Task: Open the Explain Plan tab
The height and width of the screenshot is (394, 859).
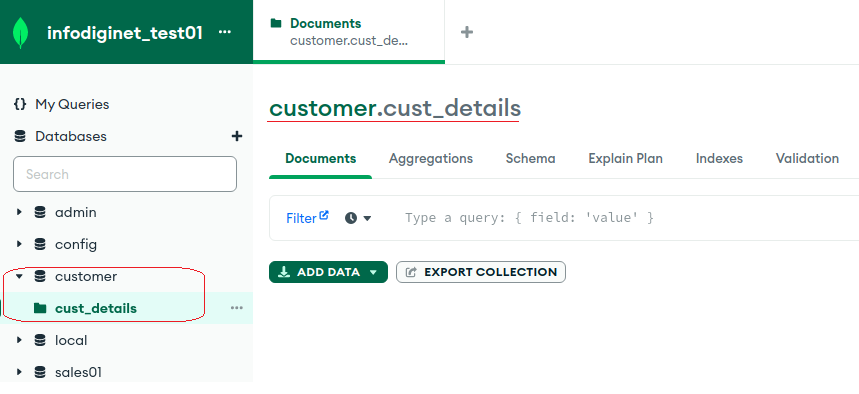Action: tap(626, 158)
